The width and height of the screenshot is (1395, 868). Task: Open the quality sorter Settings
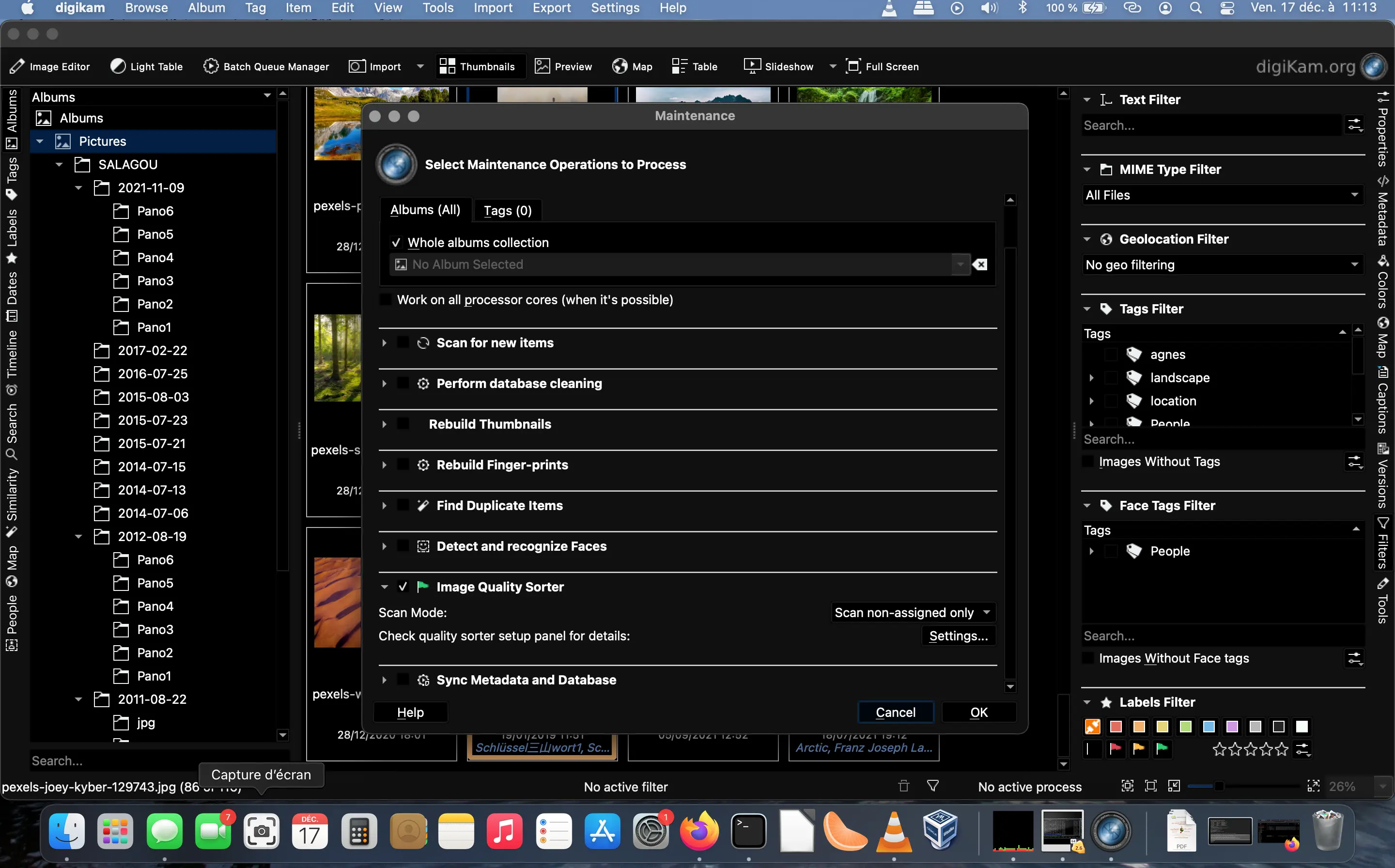click(958, 635)
